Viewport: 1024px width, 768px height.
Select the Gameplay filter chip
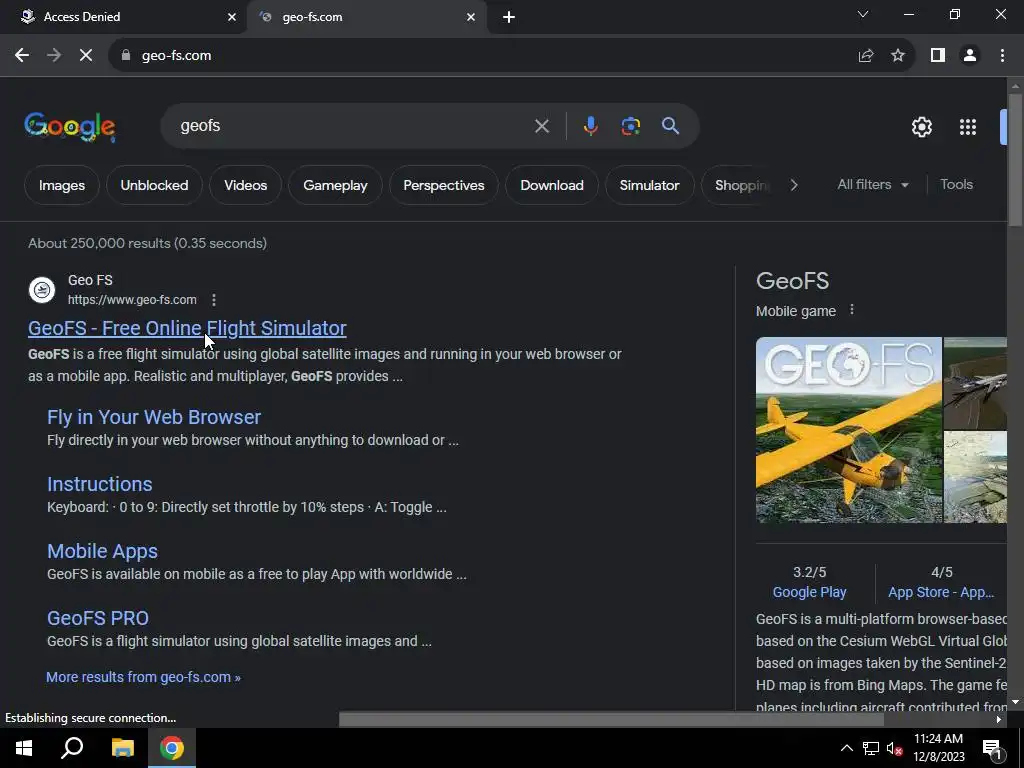coord(335,185)
